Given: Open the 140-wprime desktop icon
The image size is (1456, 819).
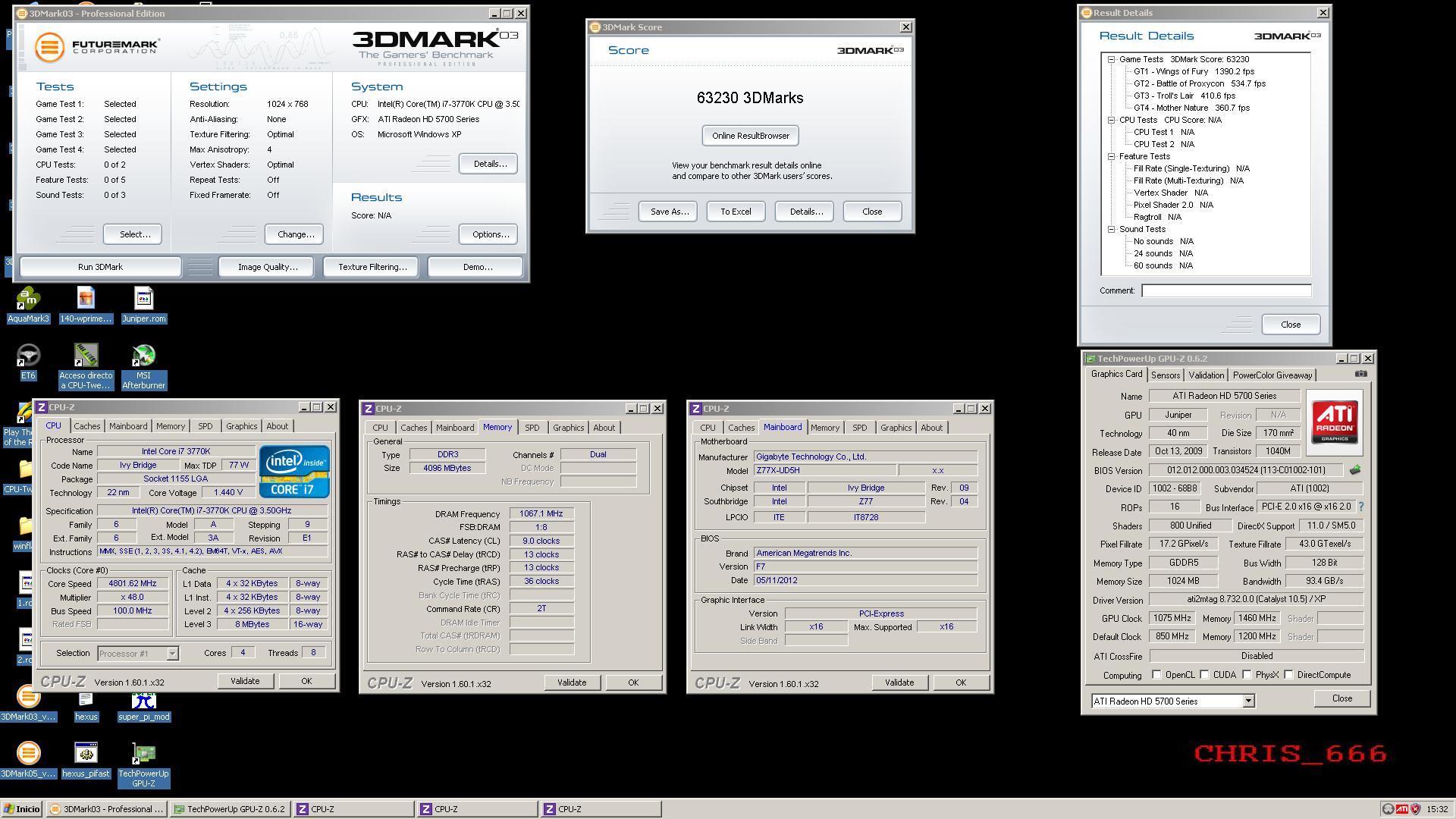Looking at the screenshot, I should pos(86,304).
